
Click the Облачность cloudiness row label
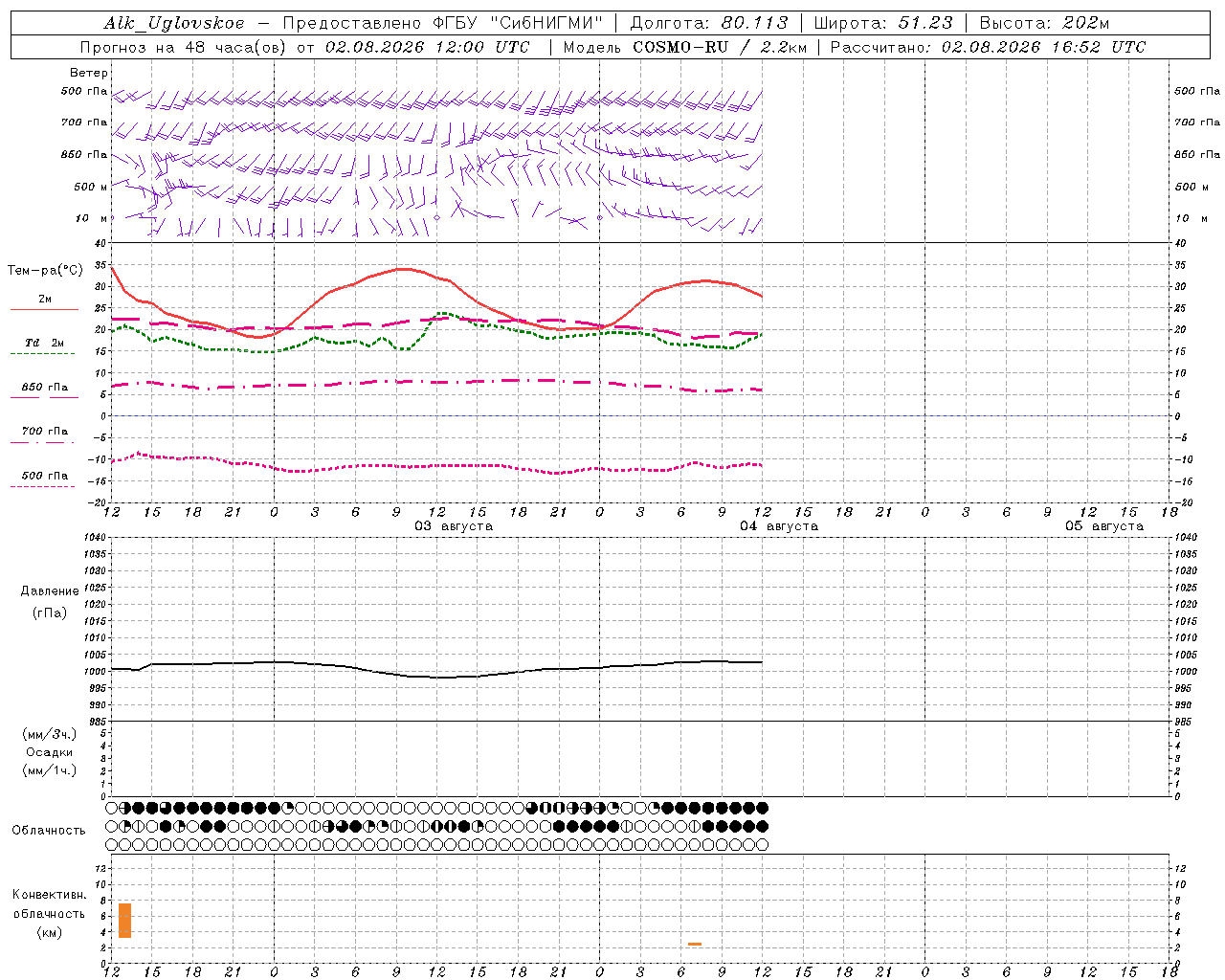[49, 831]
